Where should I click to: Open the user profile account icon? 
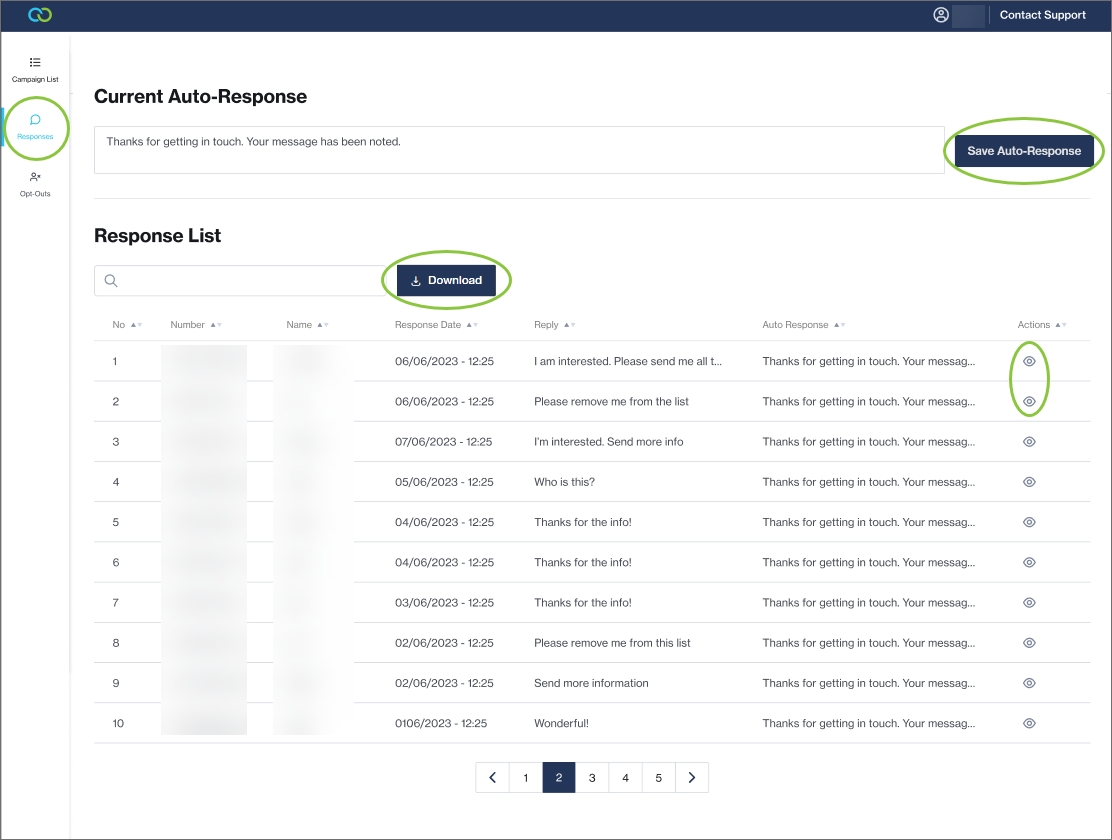(x=941, y=15)
